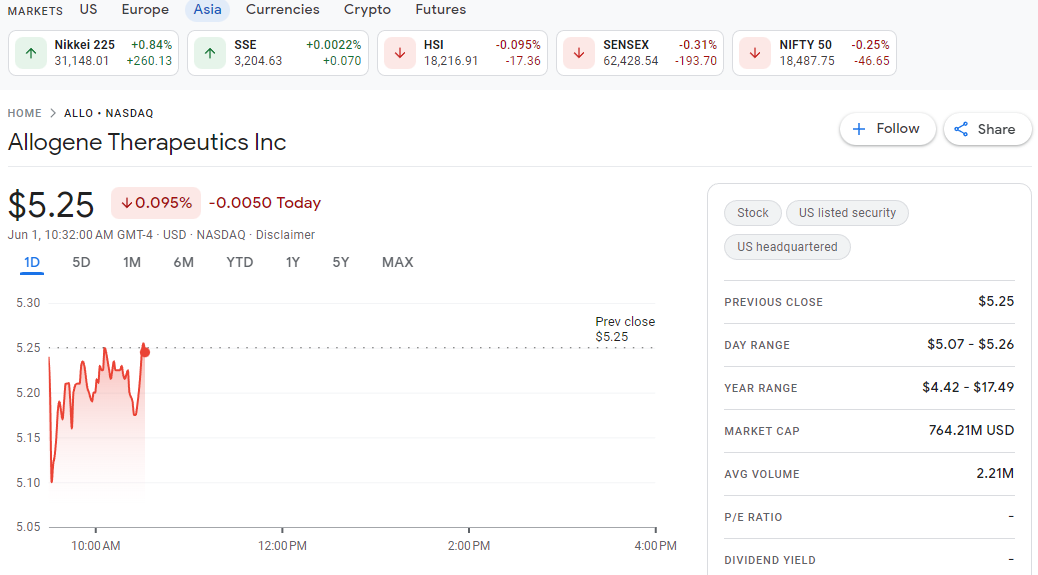Click the US listed security tag
Viewport: 1038px width, 575px height.
coord(847,213)
